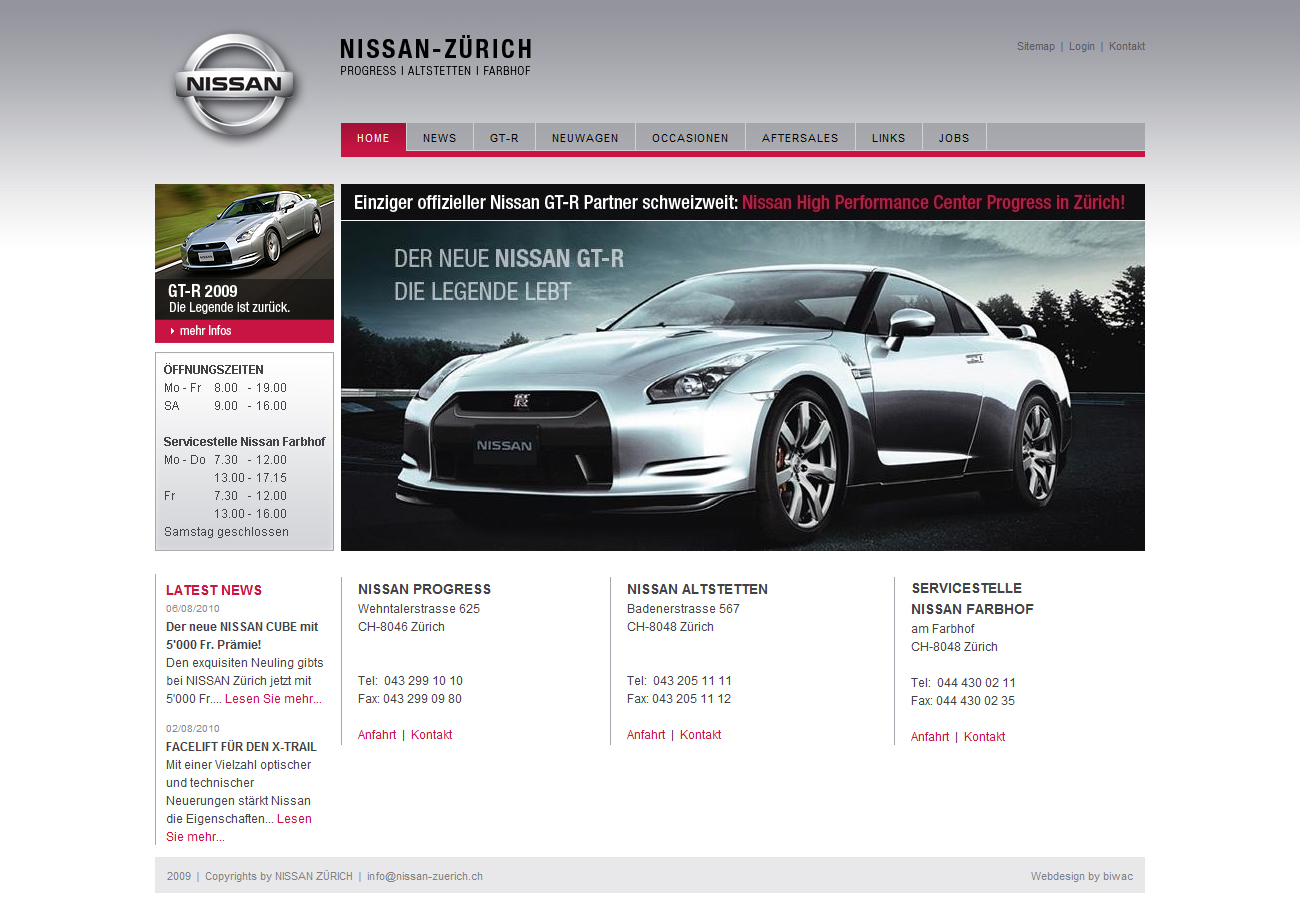
Task: Go to the JOBS page
Action: 954,138
